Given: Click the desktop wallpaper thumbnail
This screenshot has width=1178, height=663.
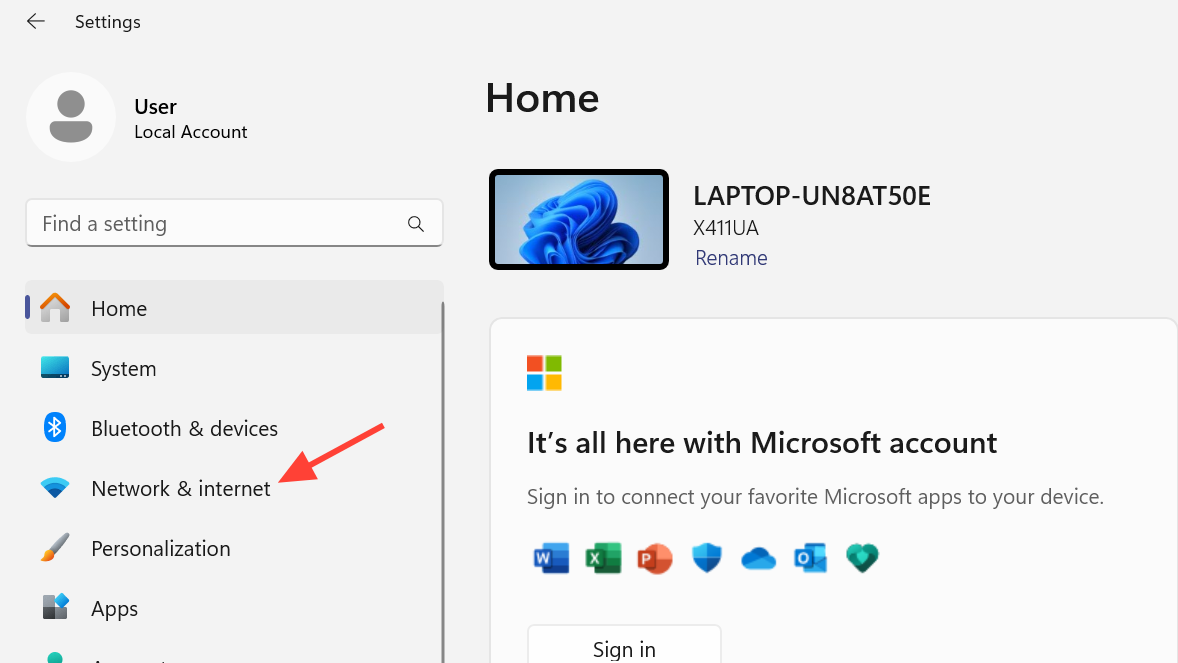Looking at the screenshot, I should 579,219.
